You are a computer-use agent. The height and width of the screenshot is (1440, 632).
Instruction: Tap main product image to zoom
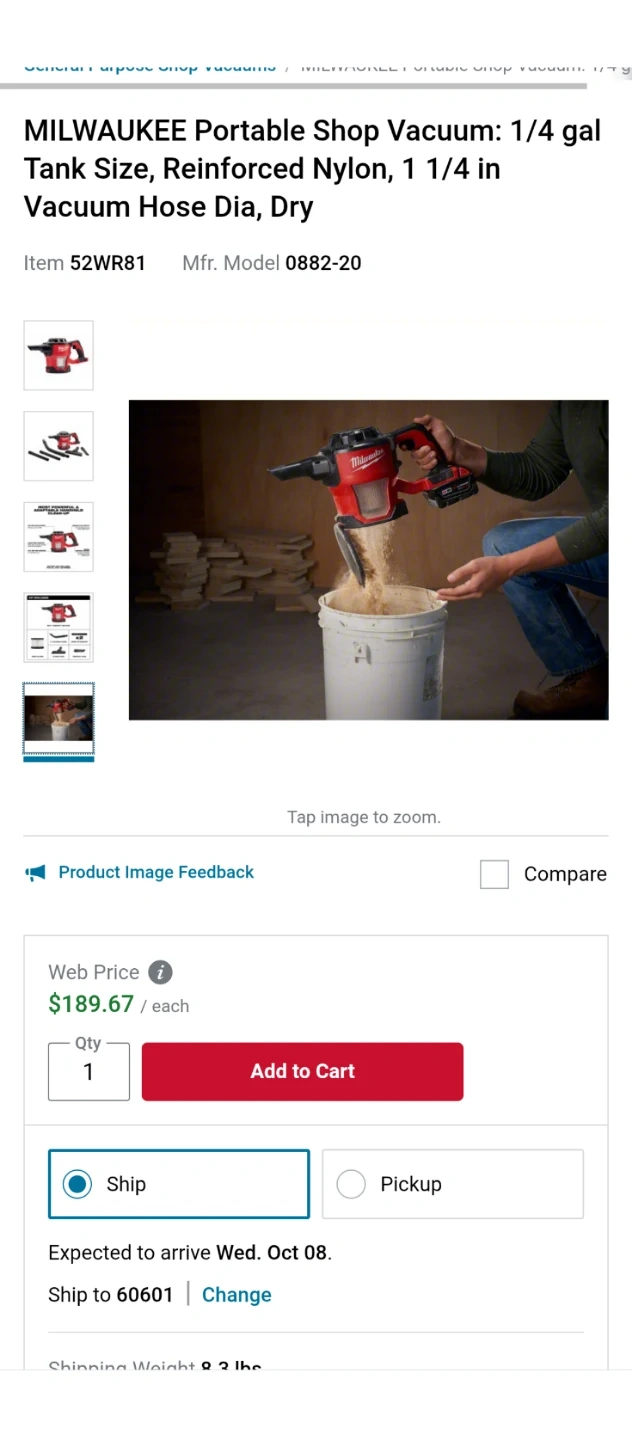click(x=368, y=560)
